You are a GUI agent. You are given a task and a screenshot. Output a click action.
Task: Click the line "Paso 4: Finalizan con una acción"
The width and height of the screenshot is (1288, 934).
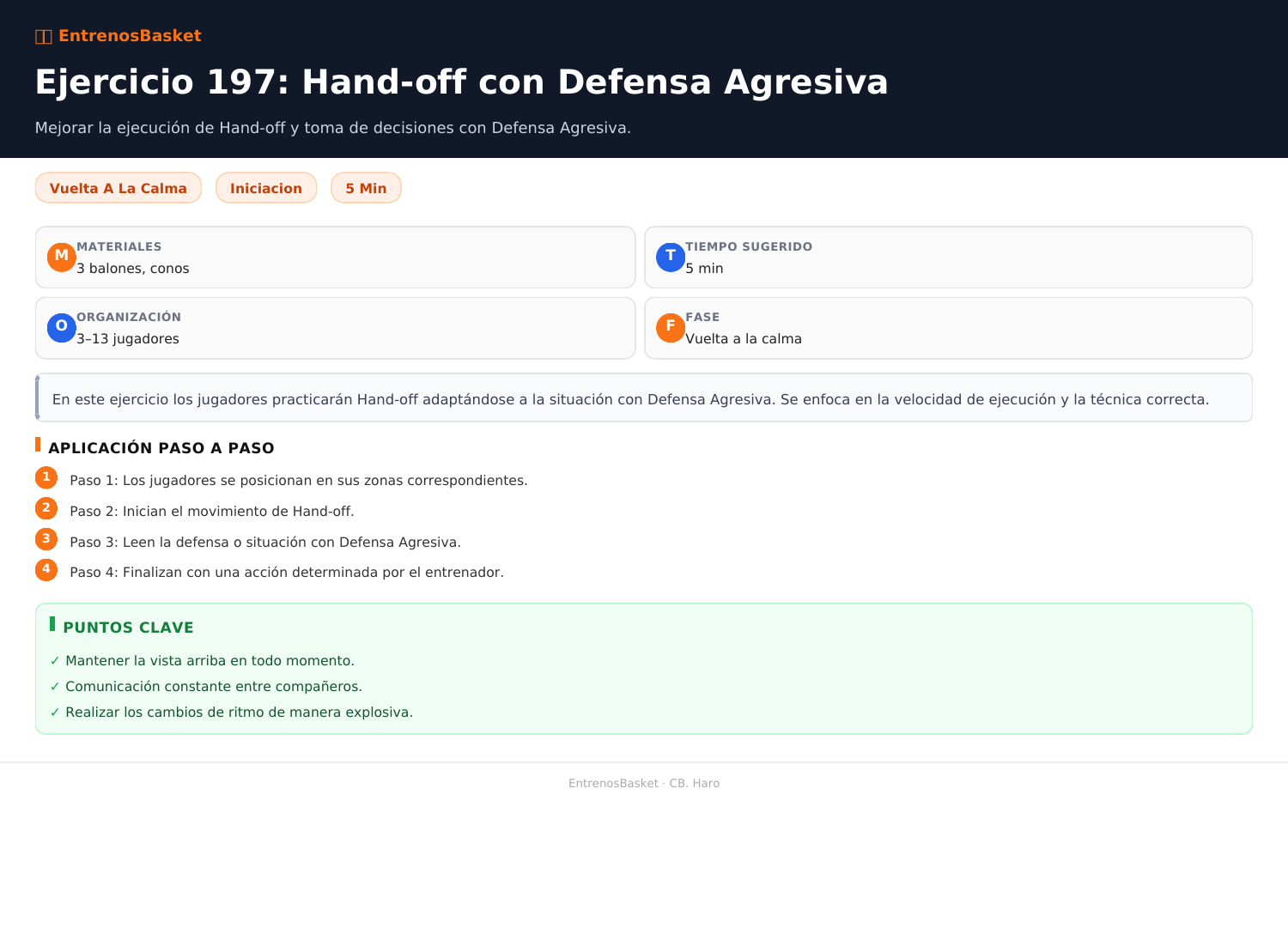pyautogui.click(x=287, y=573)
